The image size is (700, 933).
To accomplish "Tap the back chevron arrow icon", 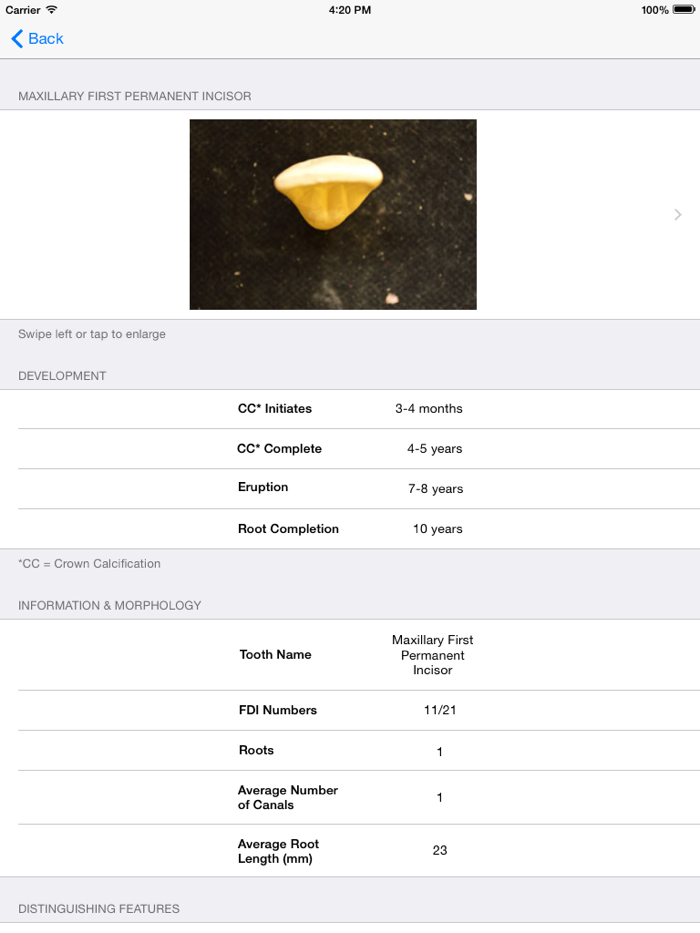I will tap(16, 39).
